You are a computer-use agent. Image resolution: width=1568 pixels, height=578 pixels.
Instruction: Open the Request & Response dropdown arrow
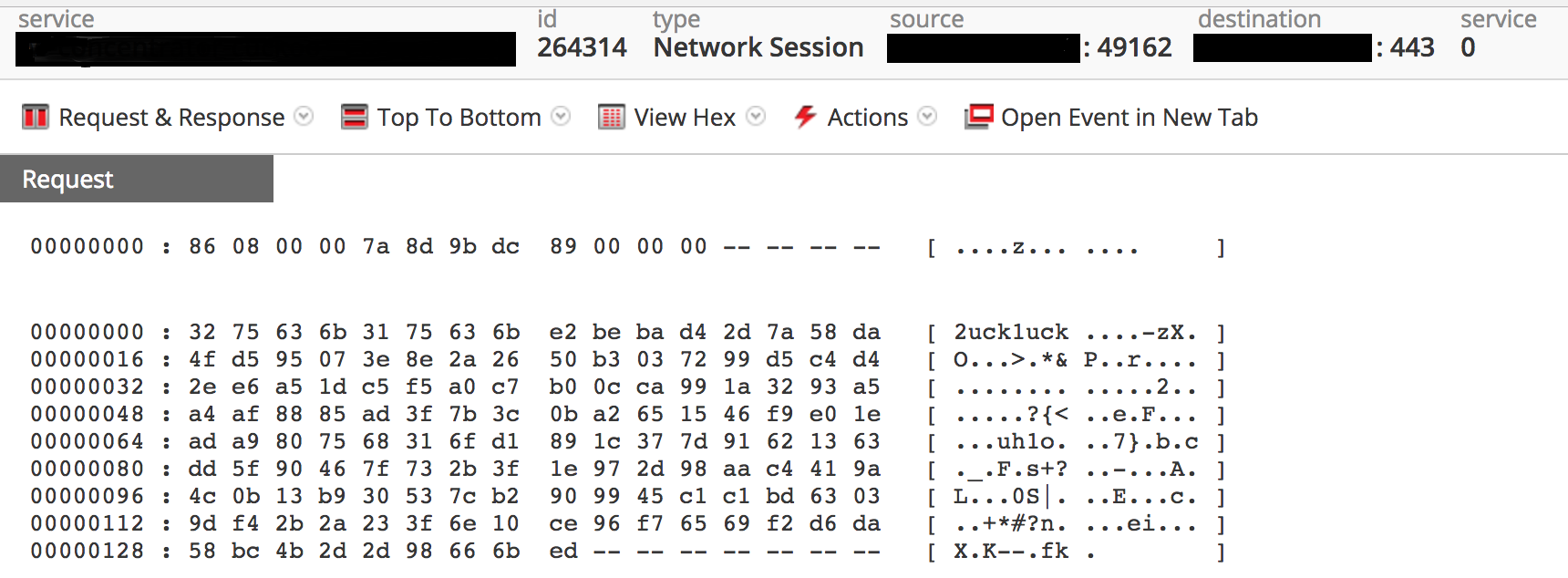point(304,117)
